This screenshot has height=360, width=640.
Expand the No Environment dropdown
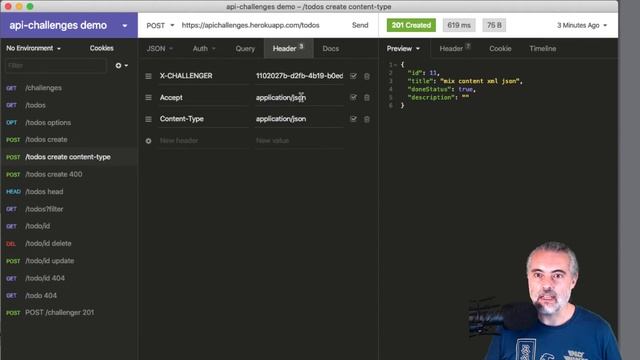tap(33, 48)
